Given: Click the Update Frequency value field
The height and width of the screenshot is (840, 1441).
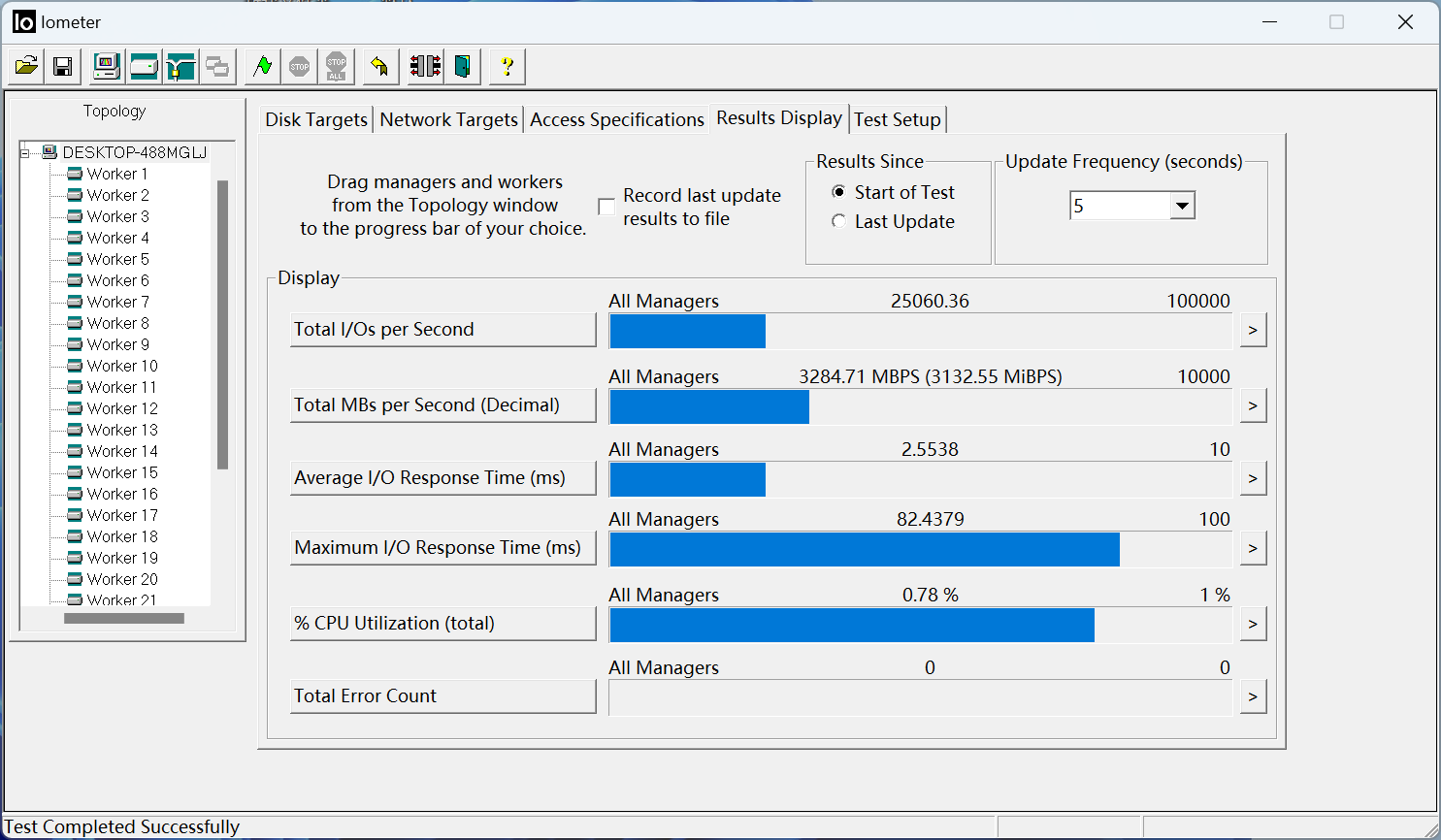Looking at the screenshot, I should (1121, 206).
